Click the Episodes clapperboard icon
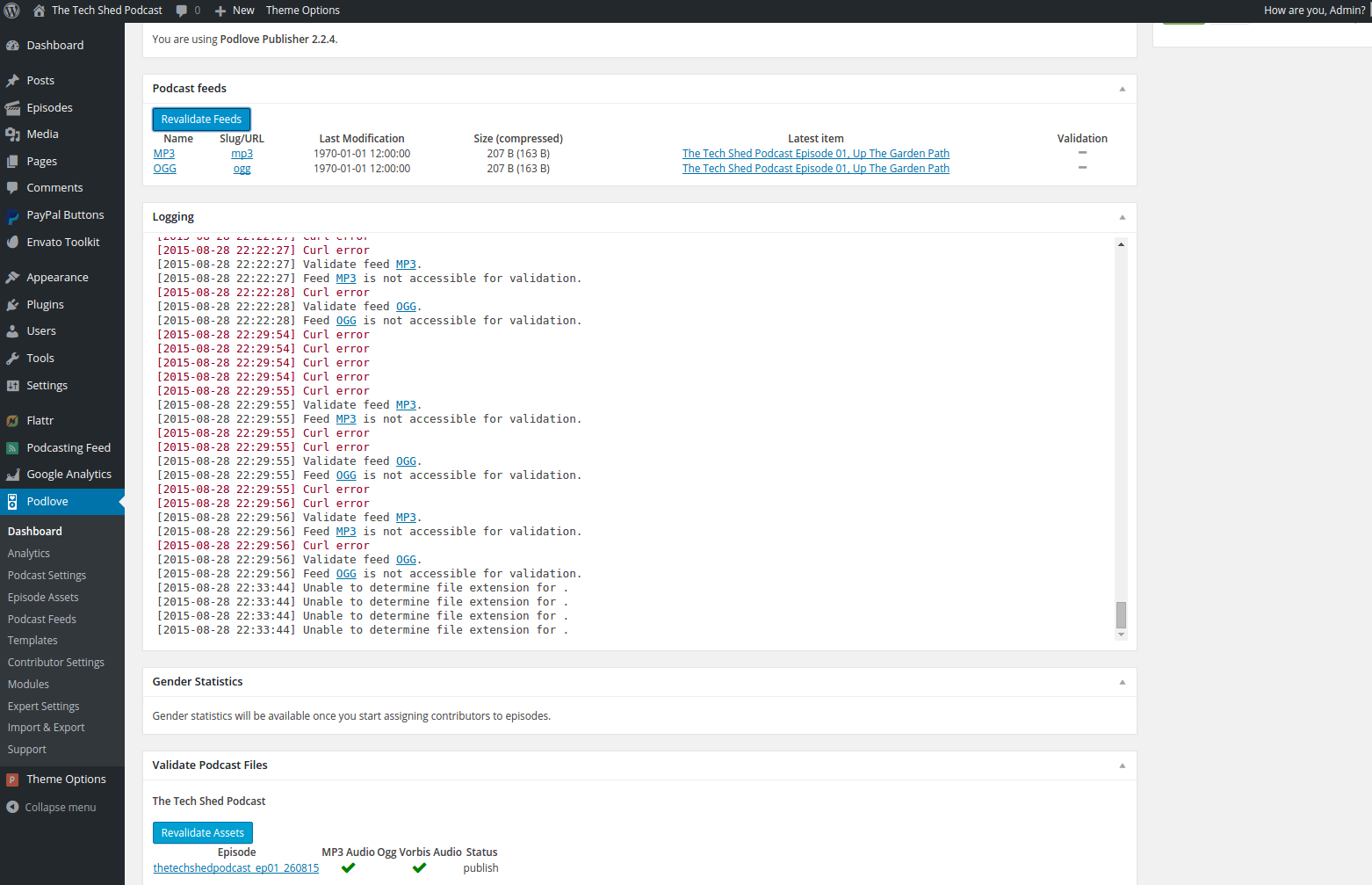Screen dimensions: 1372x885 click(12, 108)
